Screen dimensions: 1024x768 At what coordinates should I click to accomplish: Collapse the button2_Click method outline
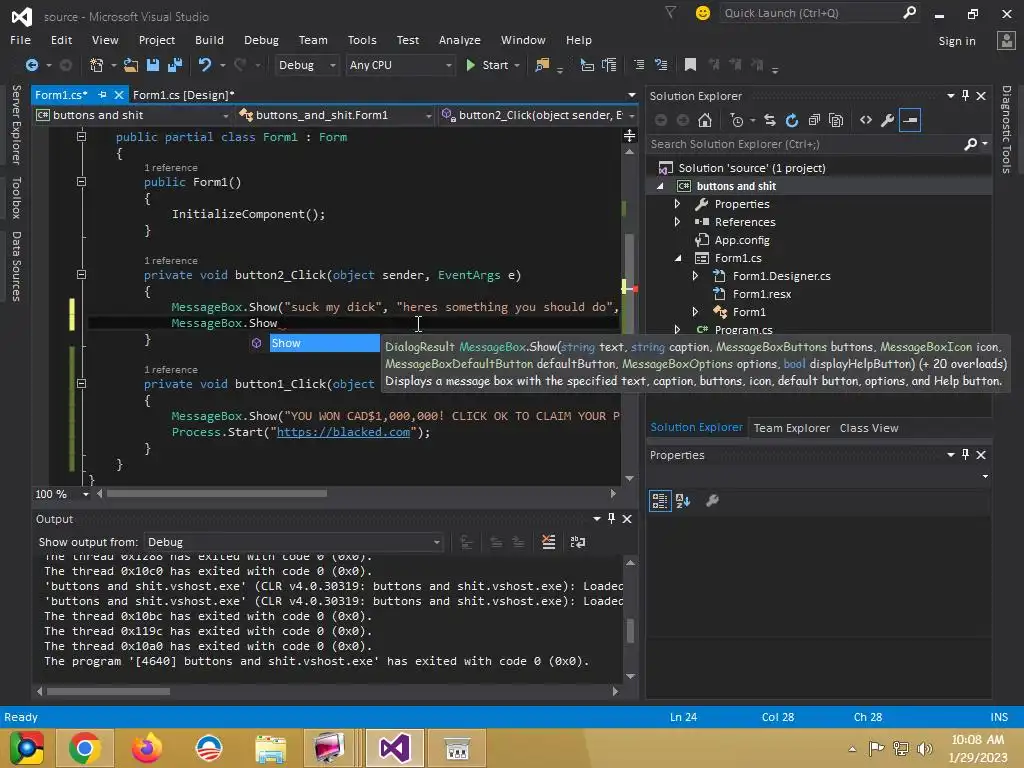tap(82, 275)
